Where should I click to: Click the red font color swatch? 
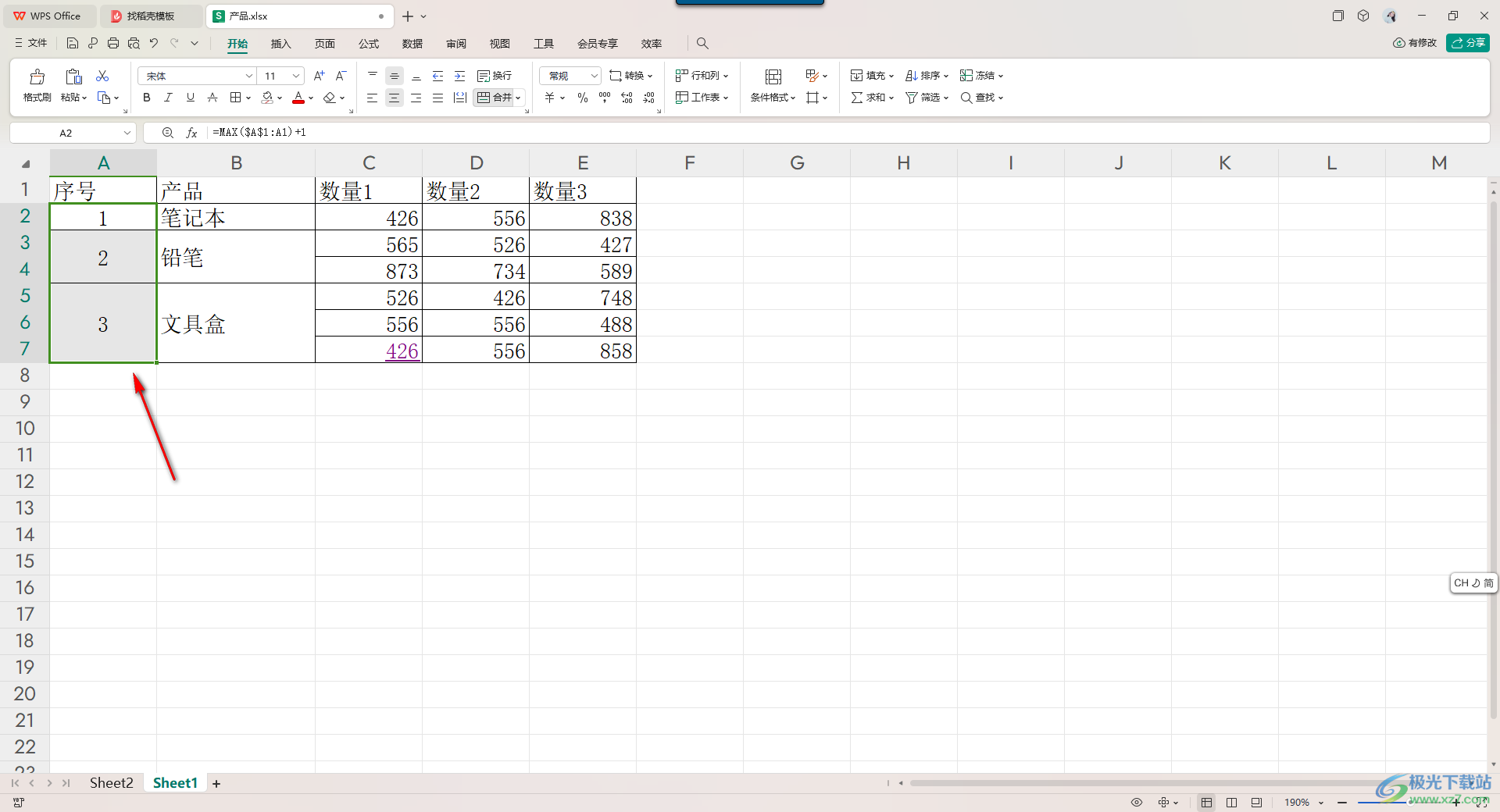coord(298,98)
